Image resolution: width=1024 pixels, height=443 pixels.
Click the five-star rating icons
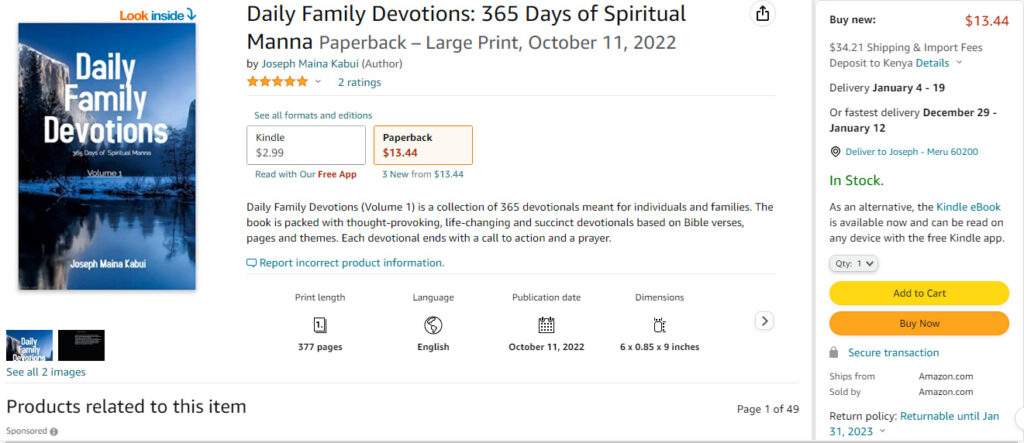[277, 82]
